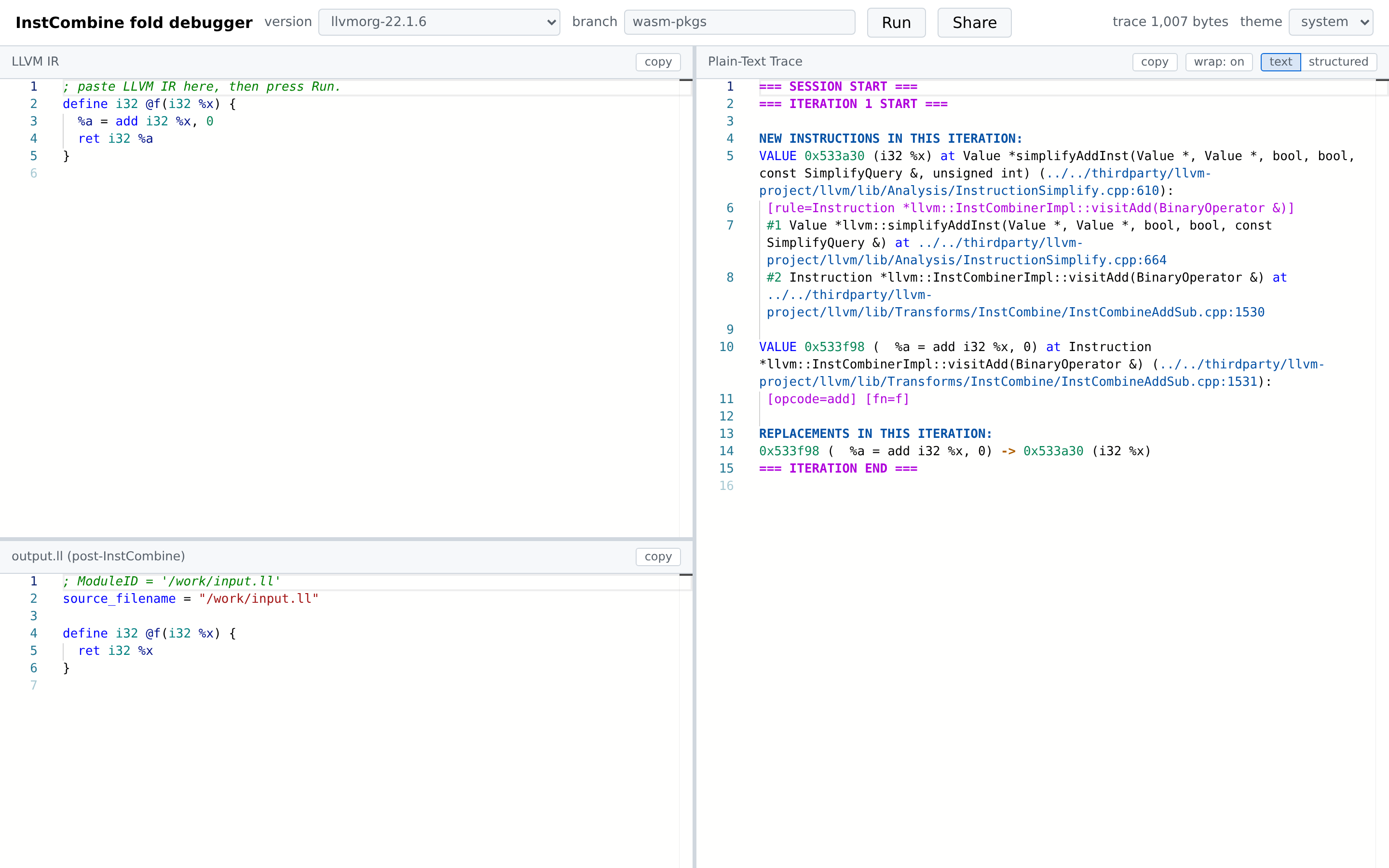Switch trace view to structured mode
This screenshot has width=1389, height=868.
point(1338,62)
